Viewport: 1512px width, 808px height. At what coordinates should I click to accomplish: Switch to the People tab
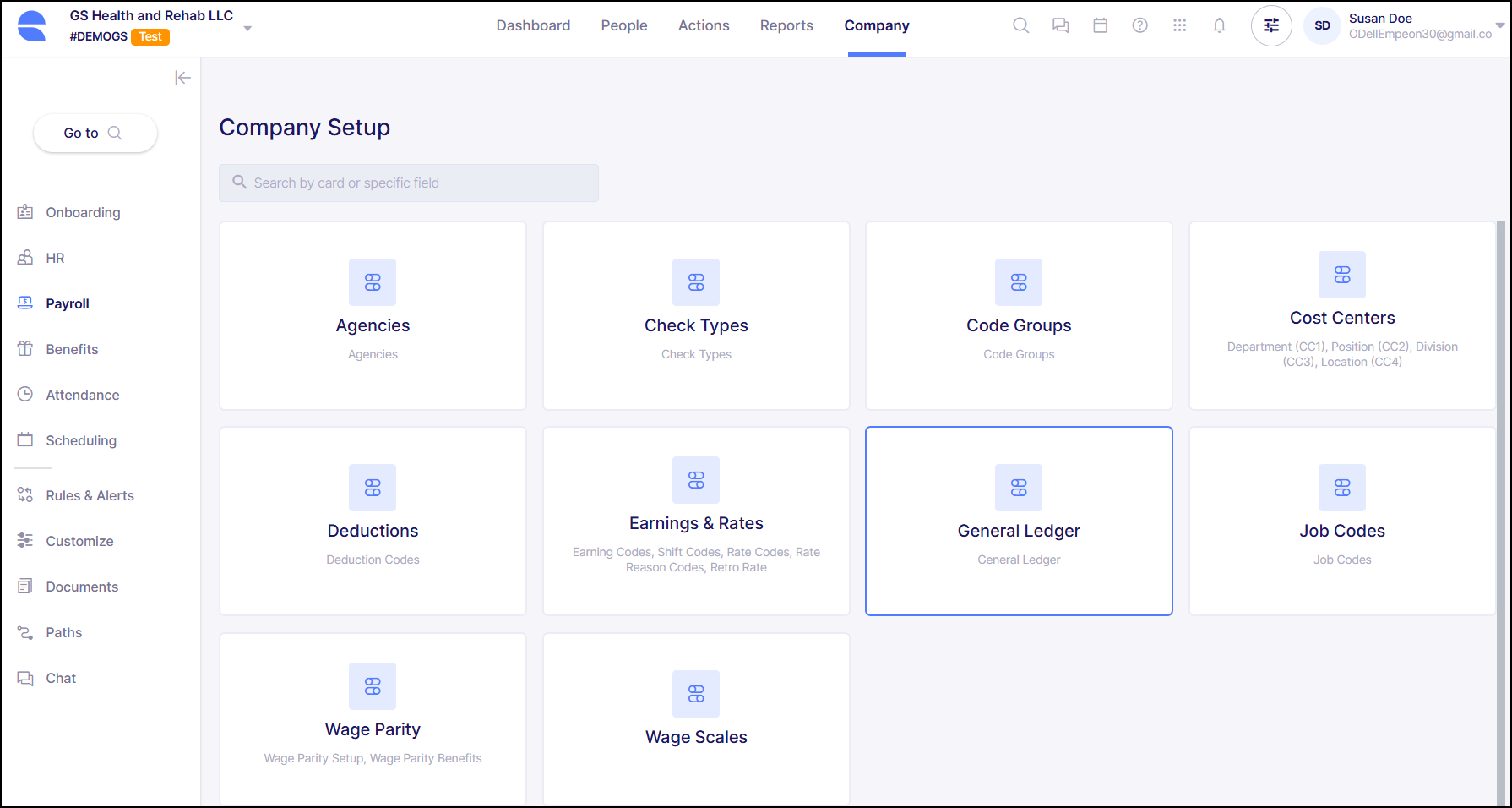tap(623, 25)
